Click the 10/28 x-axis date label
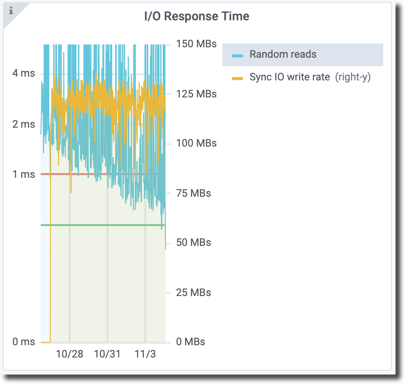 coord(69,354)
